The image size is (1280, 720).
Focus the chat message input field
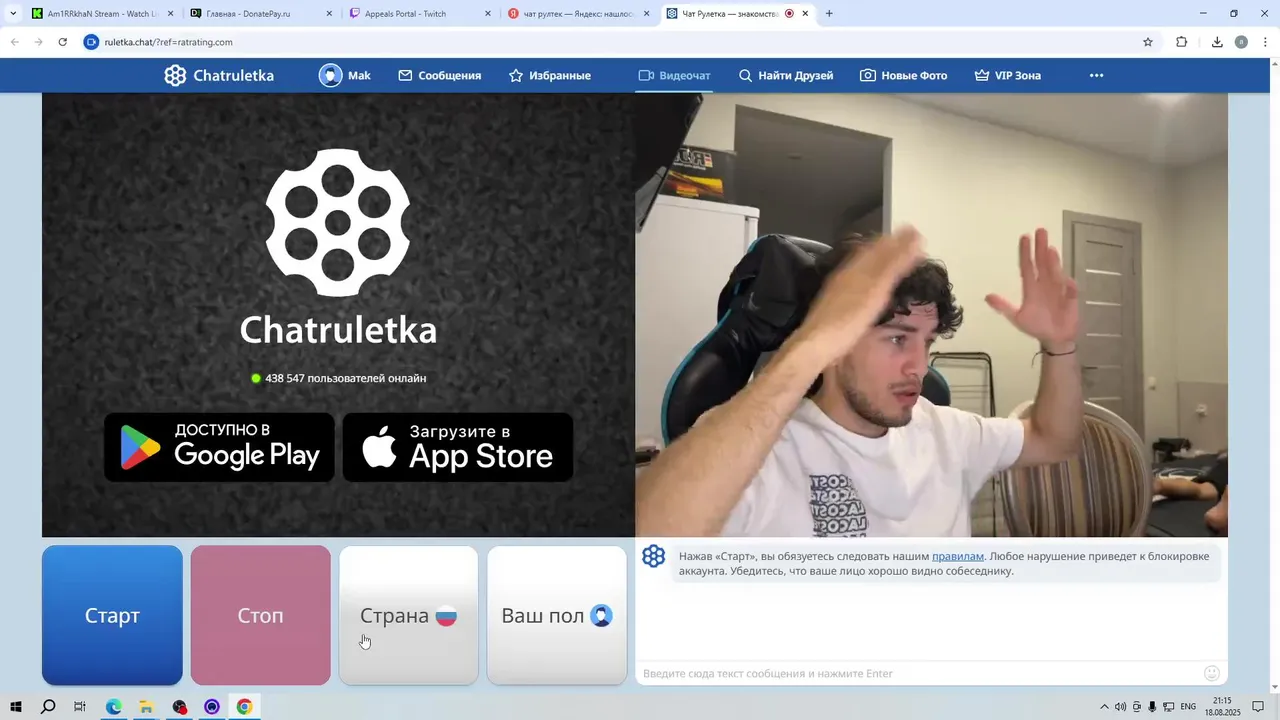[918, 673]
